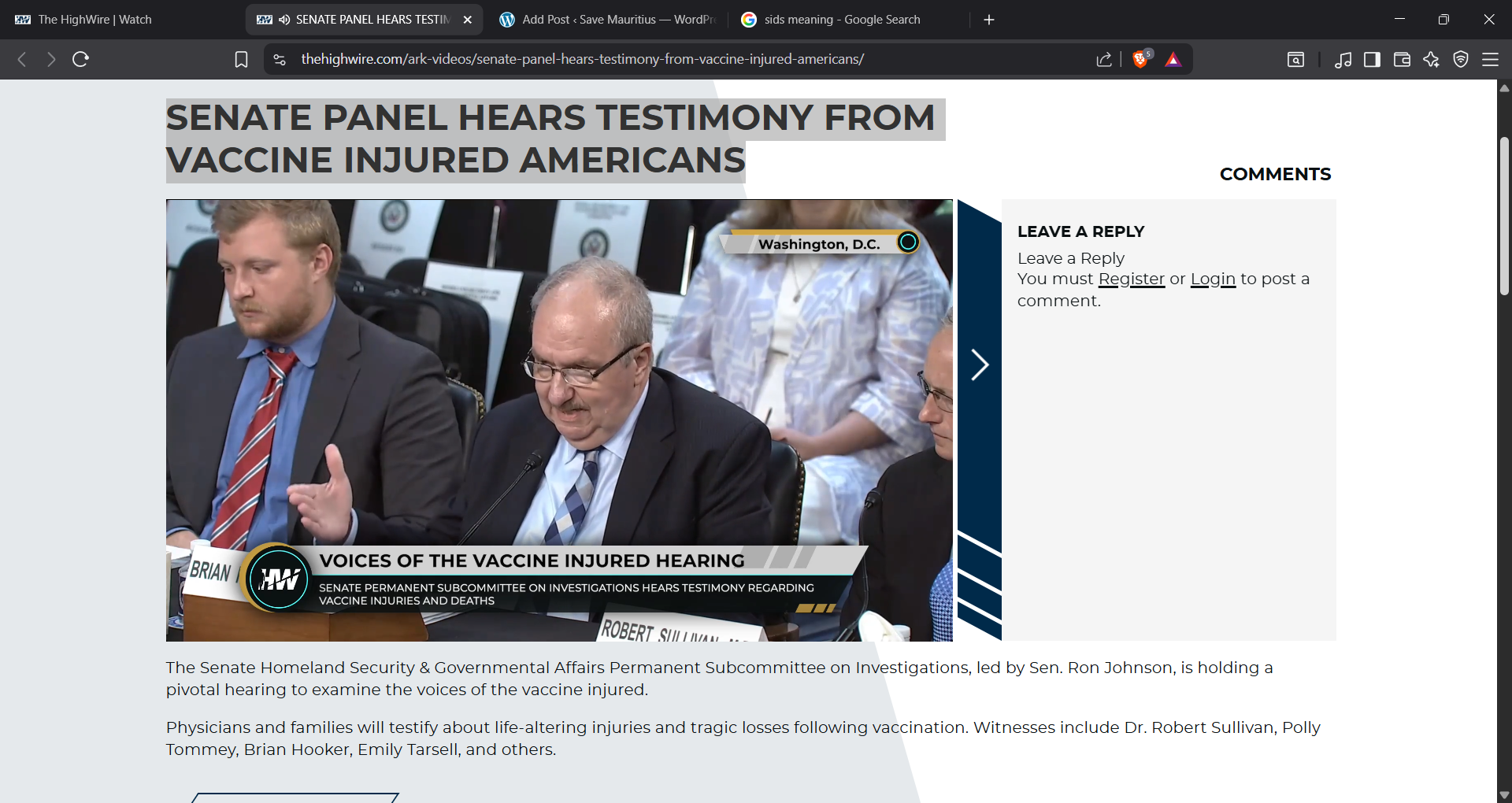
Task: Open a new browser tab
Action: click(989, 20)
